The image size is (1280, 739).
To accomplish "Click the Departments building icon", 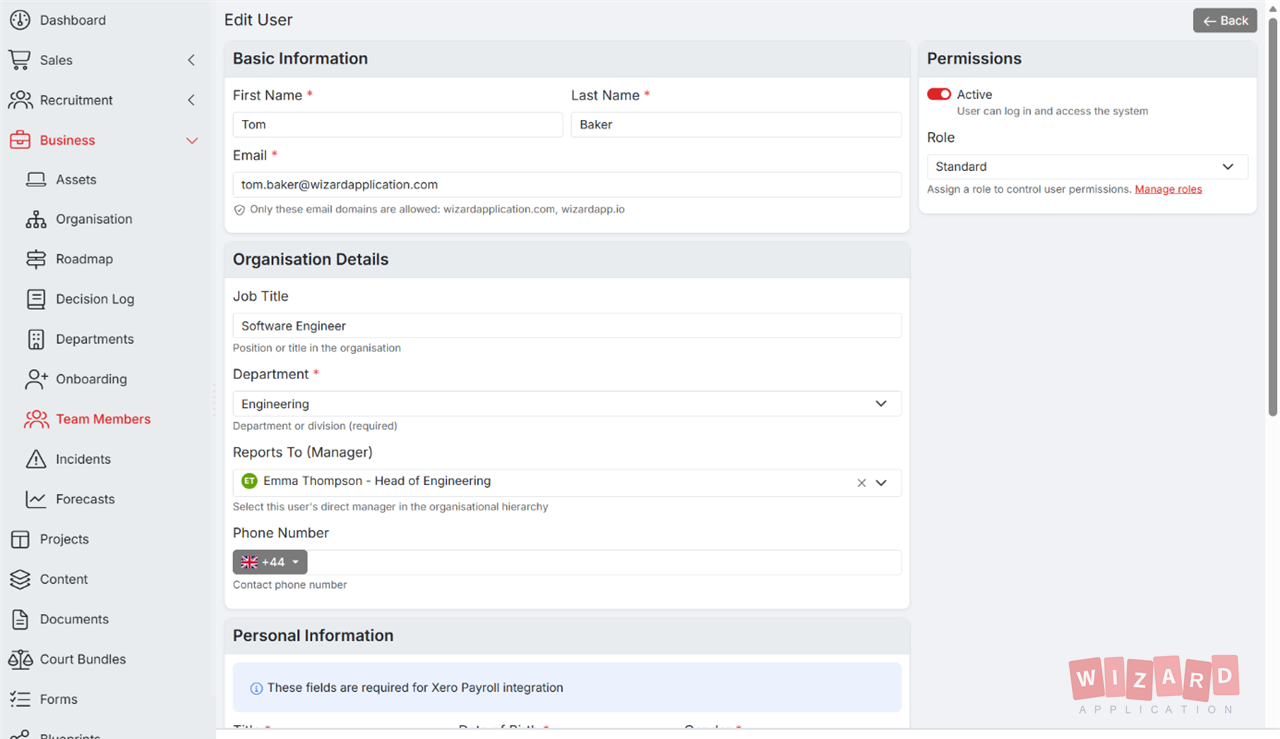I will (36, 339).
